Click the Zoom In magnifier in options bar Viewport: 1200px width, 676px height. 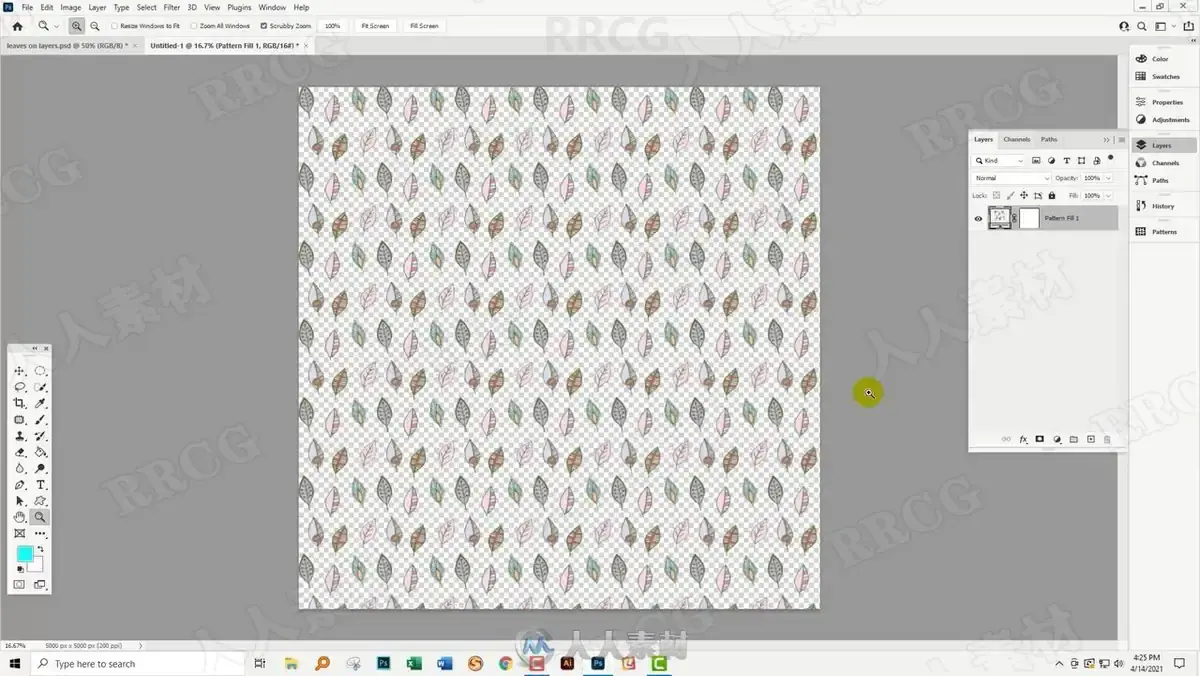[77, 26]
